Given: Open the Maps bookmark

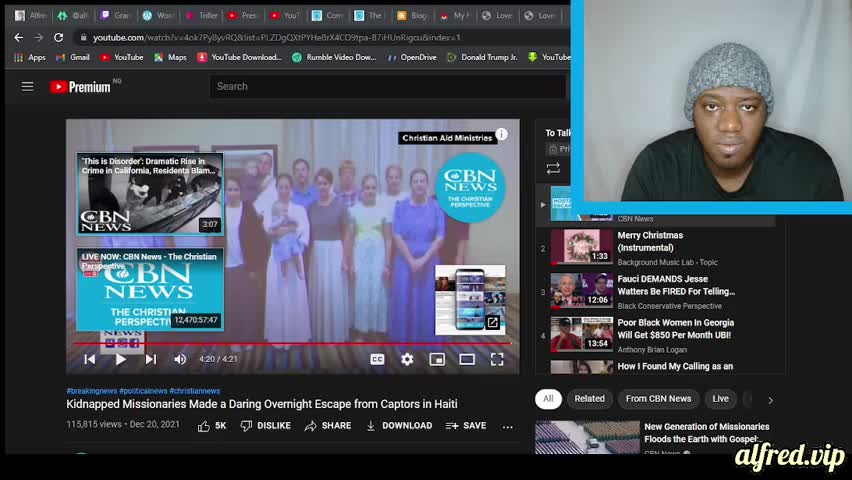Looking at the screenshot, I should (170, 57).
